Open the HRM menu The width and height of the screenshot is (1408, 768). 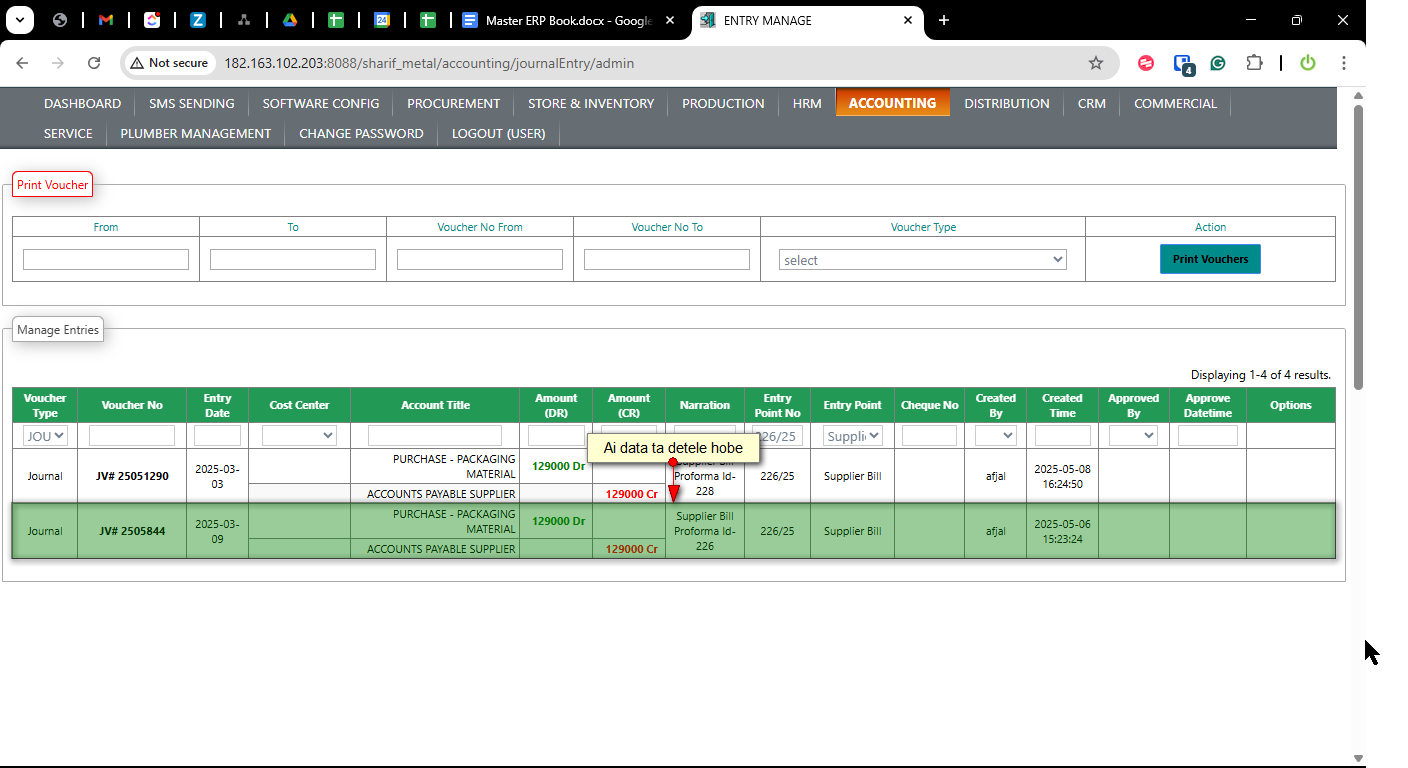click(807, 103)
